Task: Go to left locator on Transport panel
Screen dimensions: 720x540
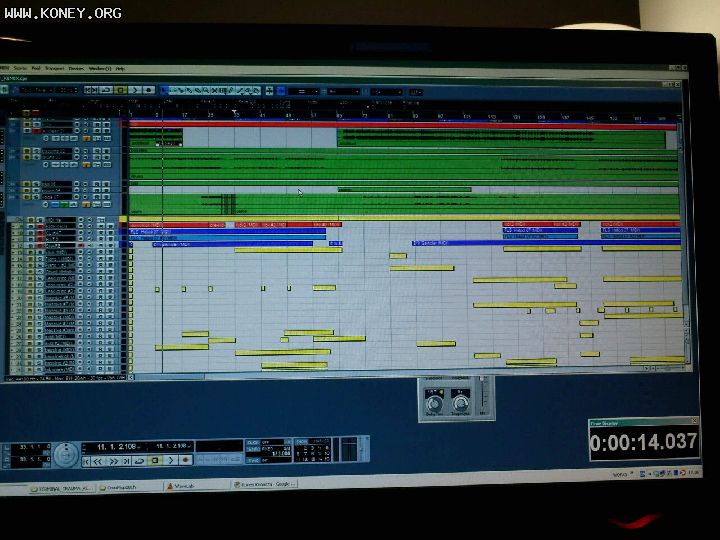Action: (86, 461)
